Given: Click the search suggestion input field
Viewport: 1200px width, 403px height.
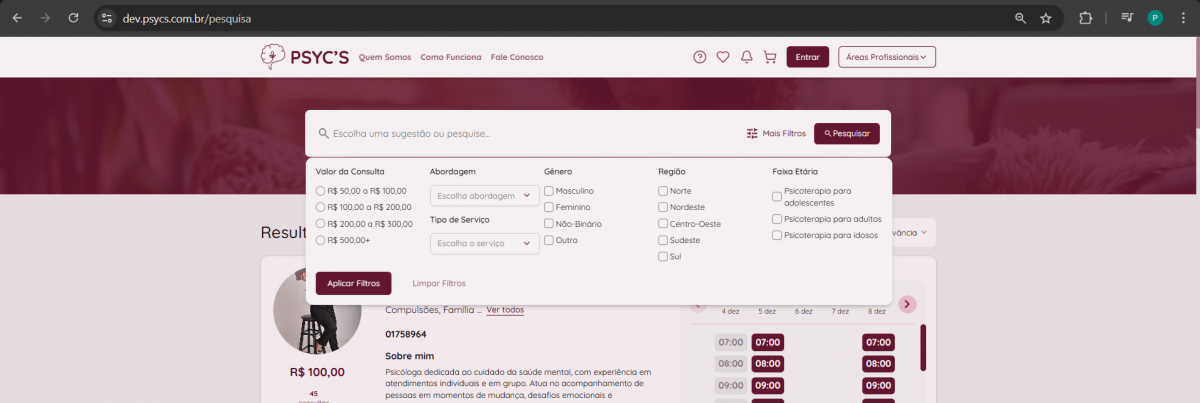Looking at the screenshot, I should [x=530, y=133].
